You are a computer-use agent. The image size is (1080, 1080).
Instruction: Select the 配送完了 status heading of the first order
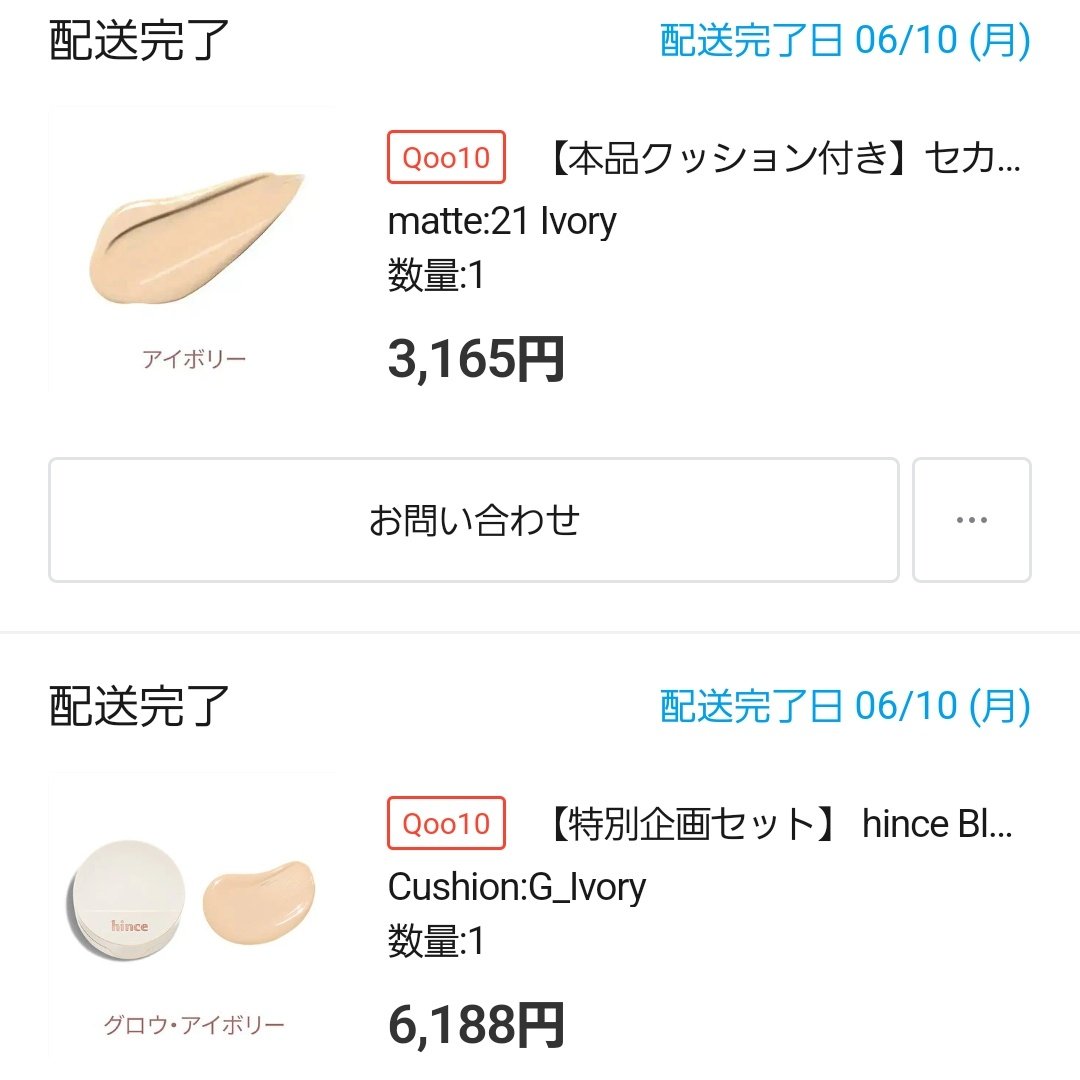coord(139,41)
